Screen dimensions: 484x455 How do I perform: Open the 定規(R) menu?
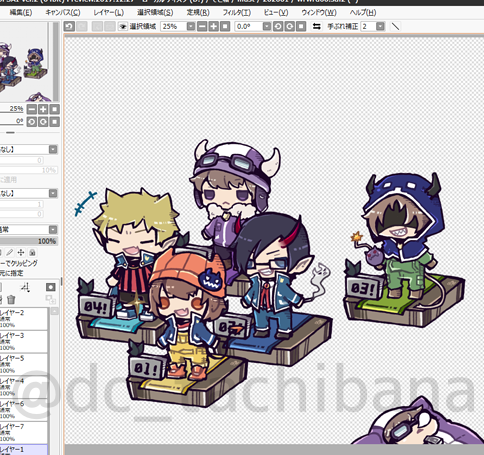point(198,13)
